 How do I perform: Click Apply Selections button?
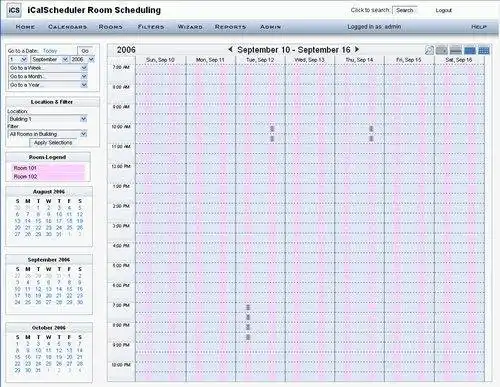[x=53, y=143]
